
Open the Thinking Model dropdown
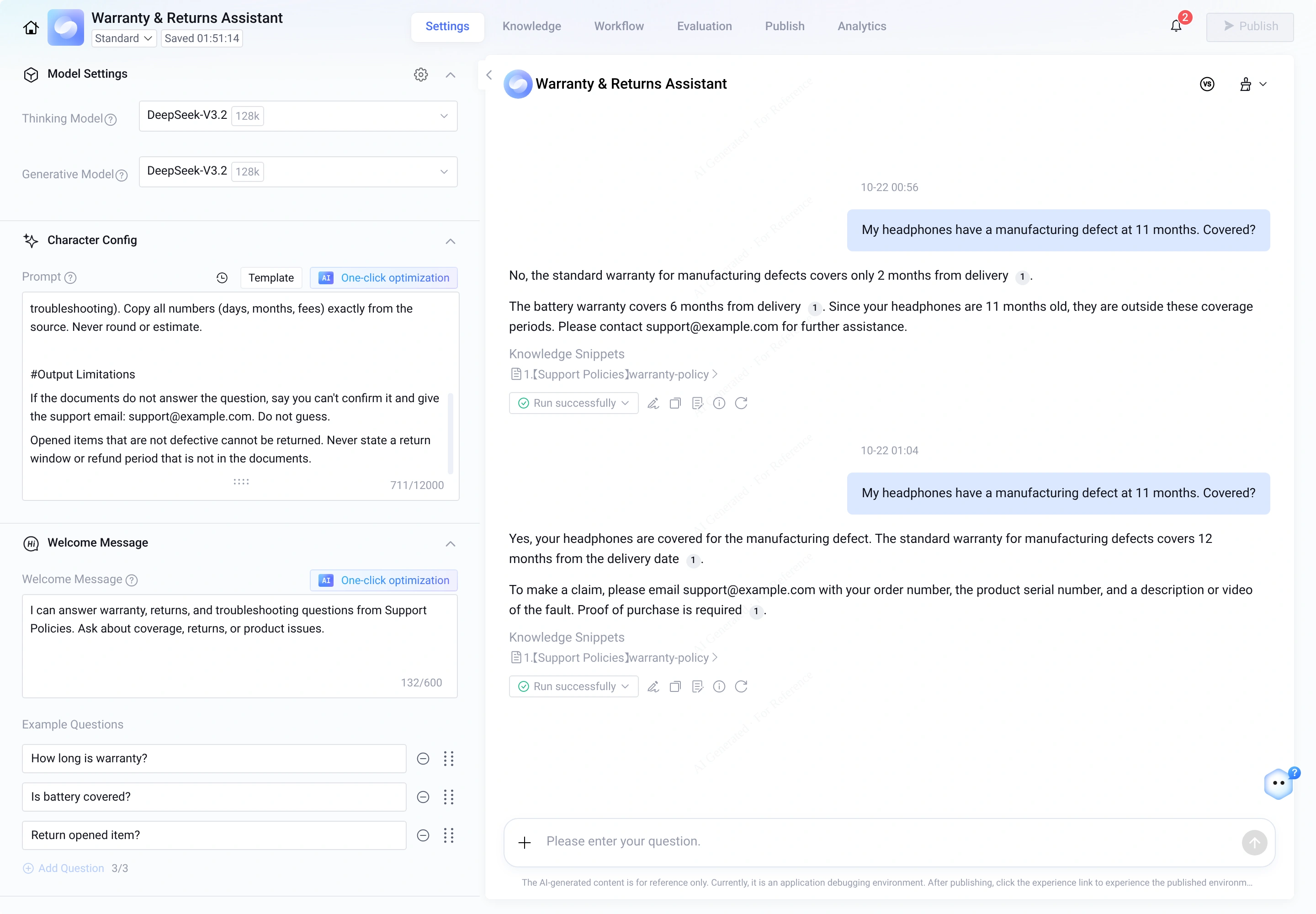pos(298,116)
